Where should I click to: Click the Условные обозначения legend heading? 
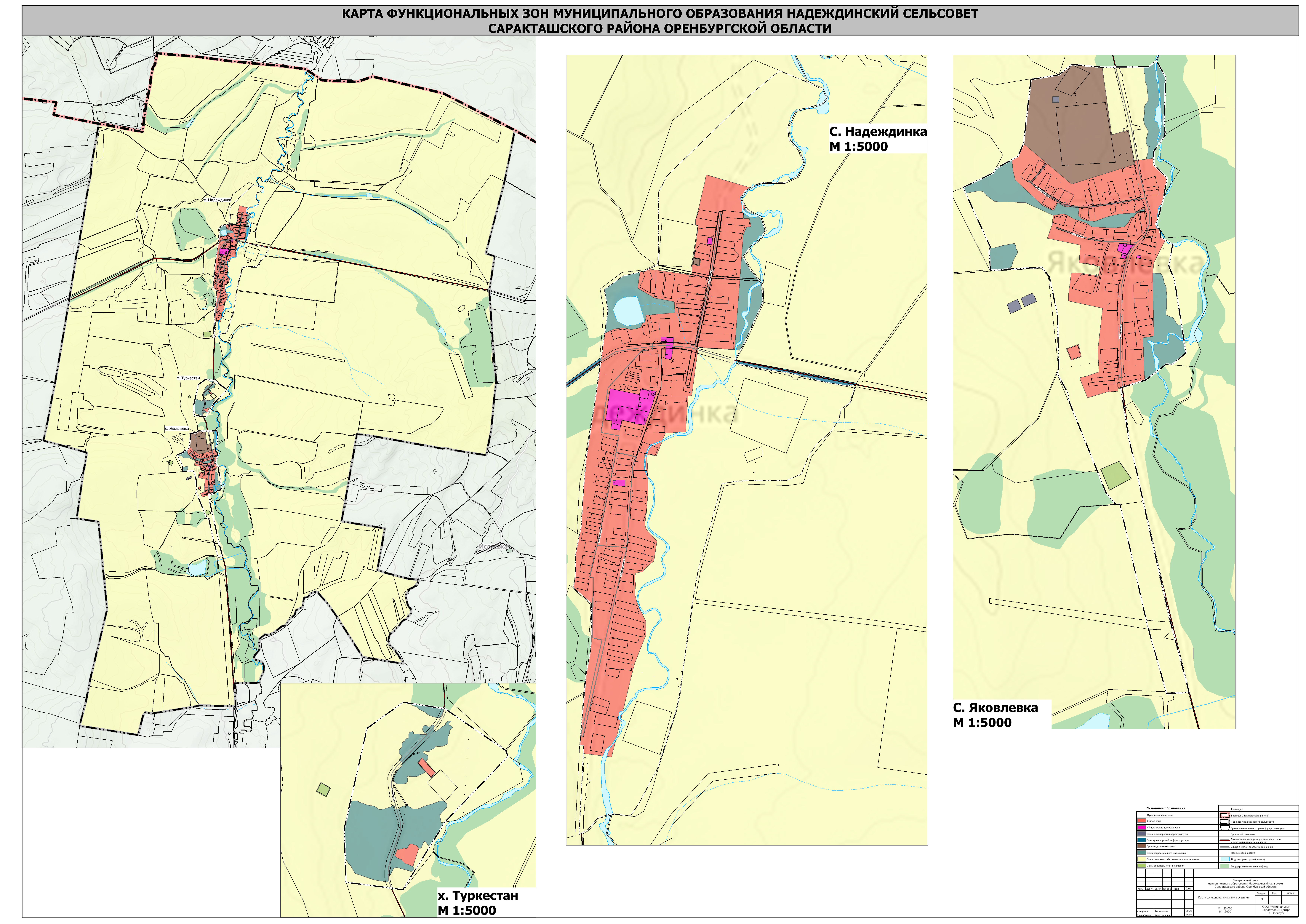(1167, 808)
